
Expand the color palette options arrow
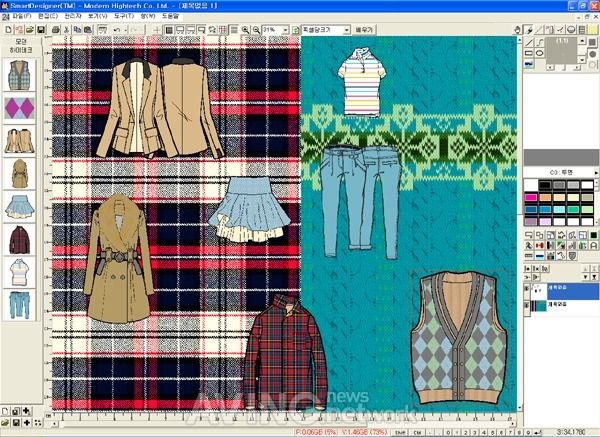pos(596,173)
